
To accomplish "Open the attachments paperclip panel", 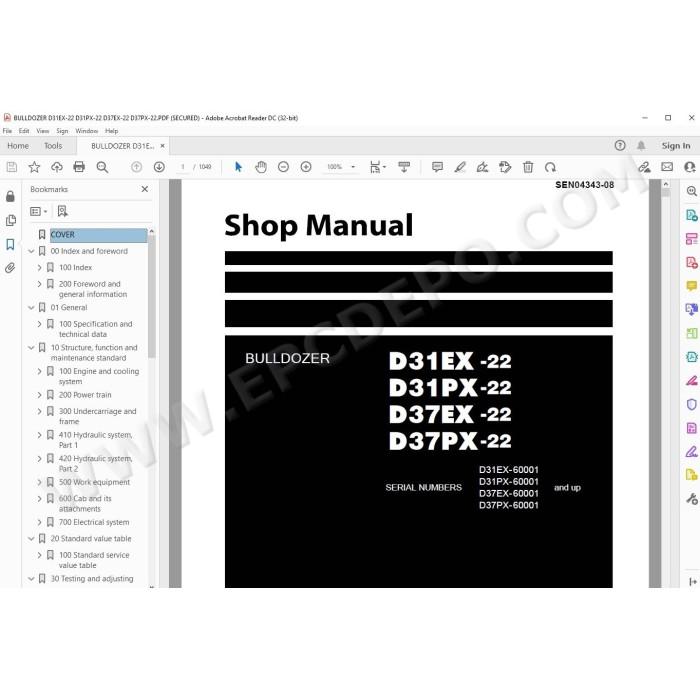I will (x=10, y=268).
